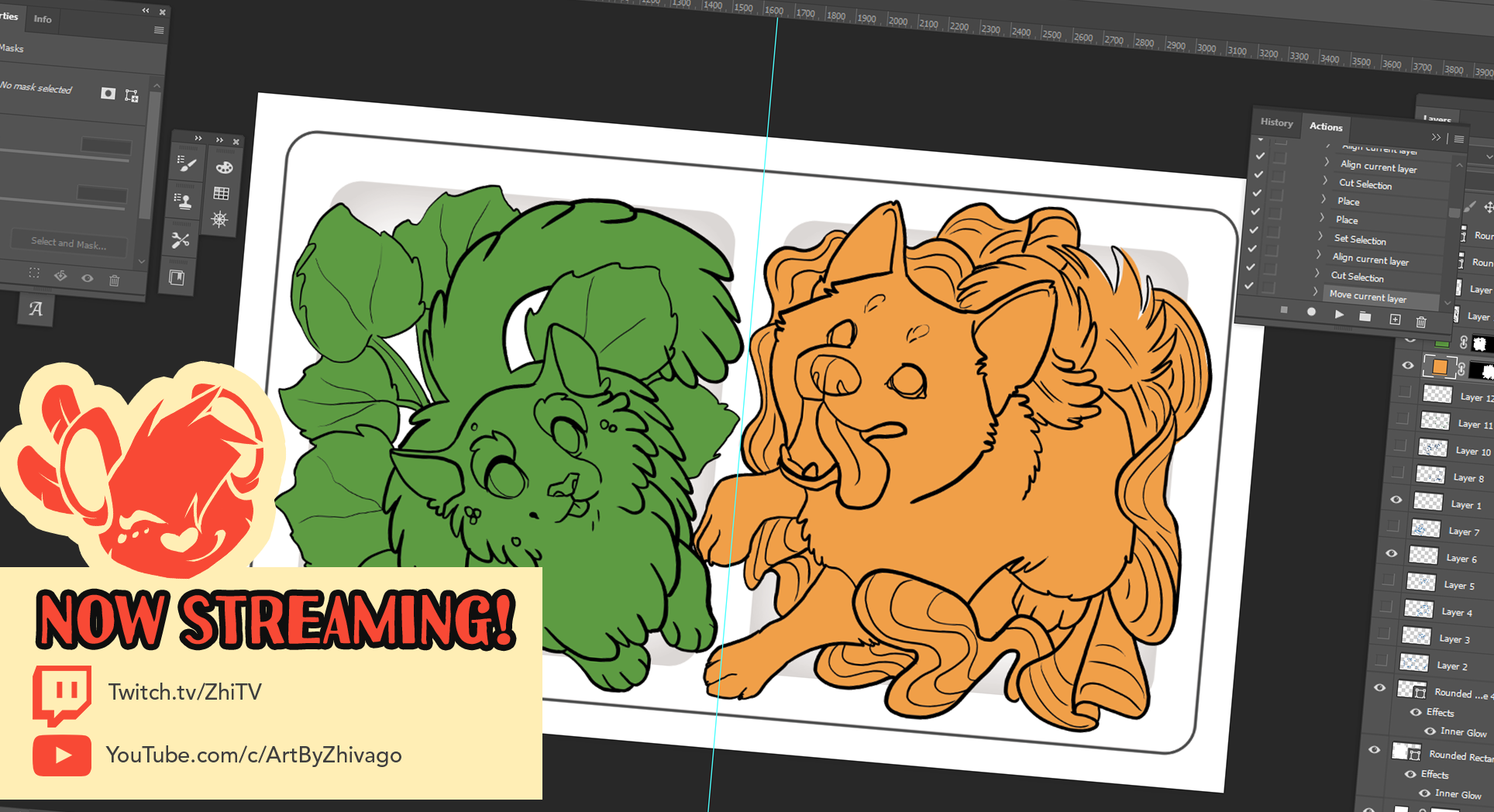Expand the Move current layer step
This screenshot has height=812, width=1494.
1316,291
